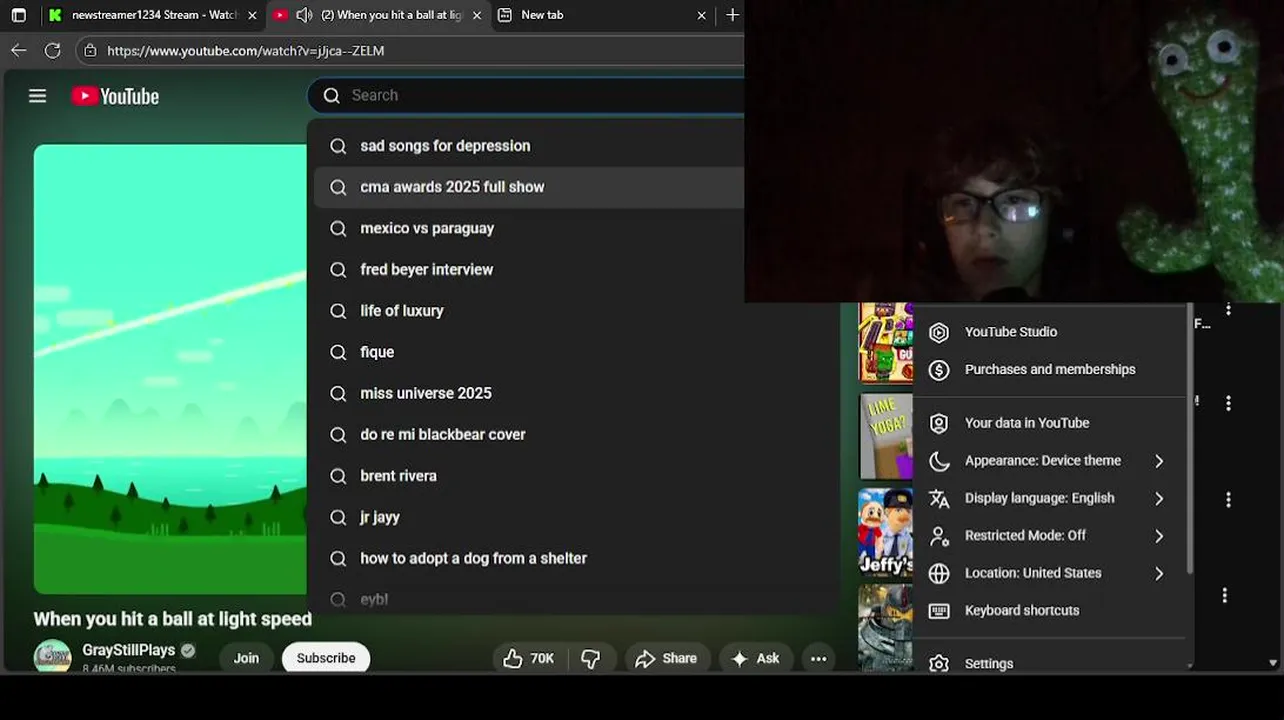Open GrayStillPlays channel avatar
This screenshot has height=720, width=1284.
[53, 656]
